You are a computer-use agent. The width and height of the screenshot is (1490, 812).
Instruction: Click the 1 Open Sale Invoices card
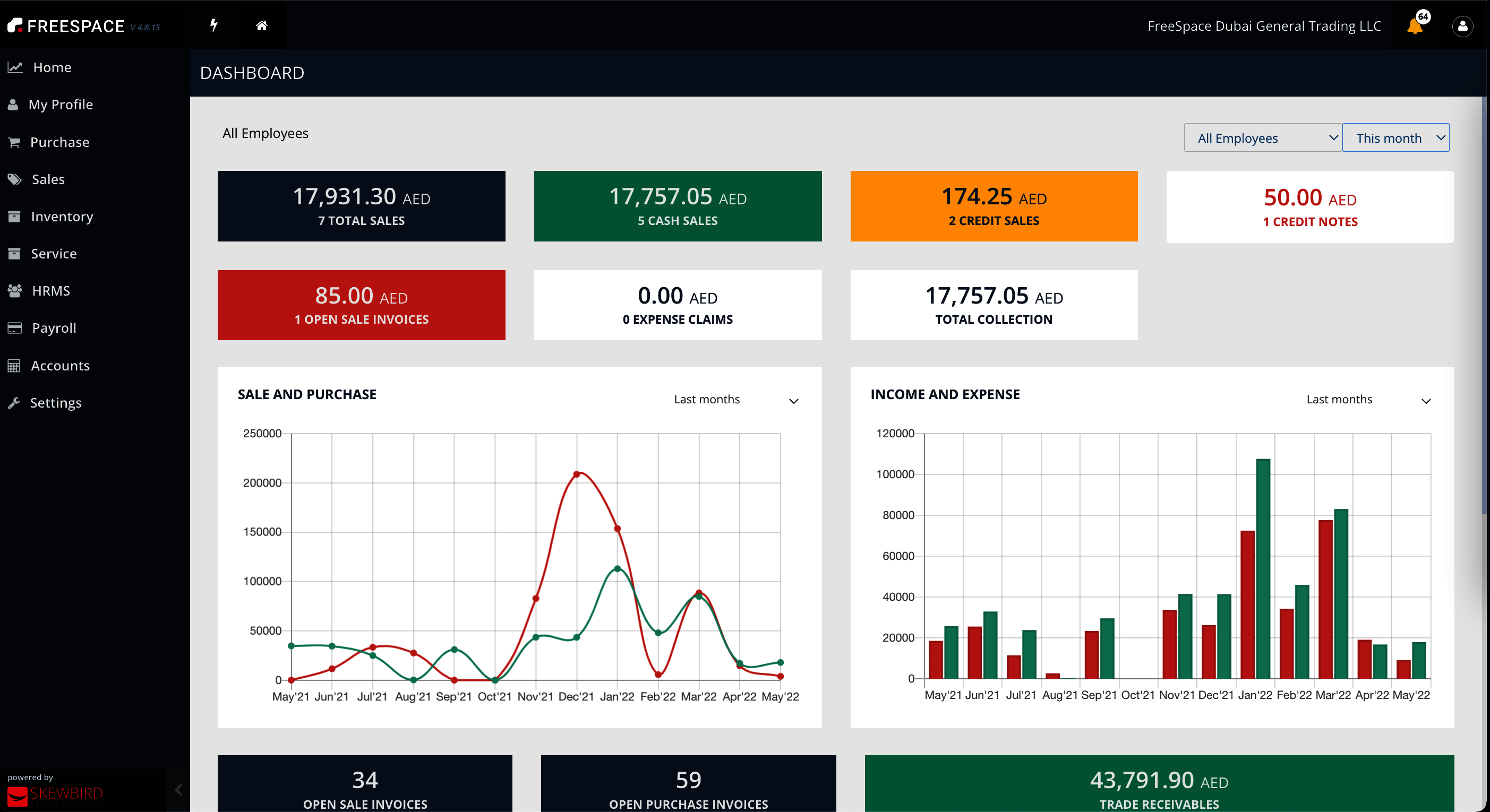point(361,305)
